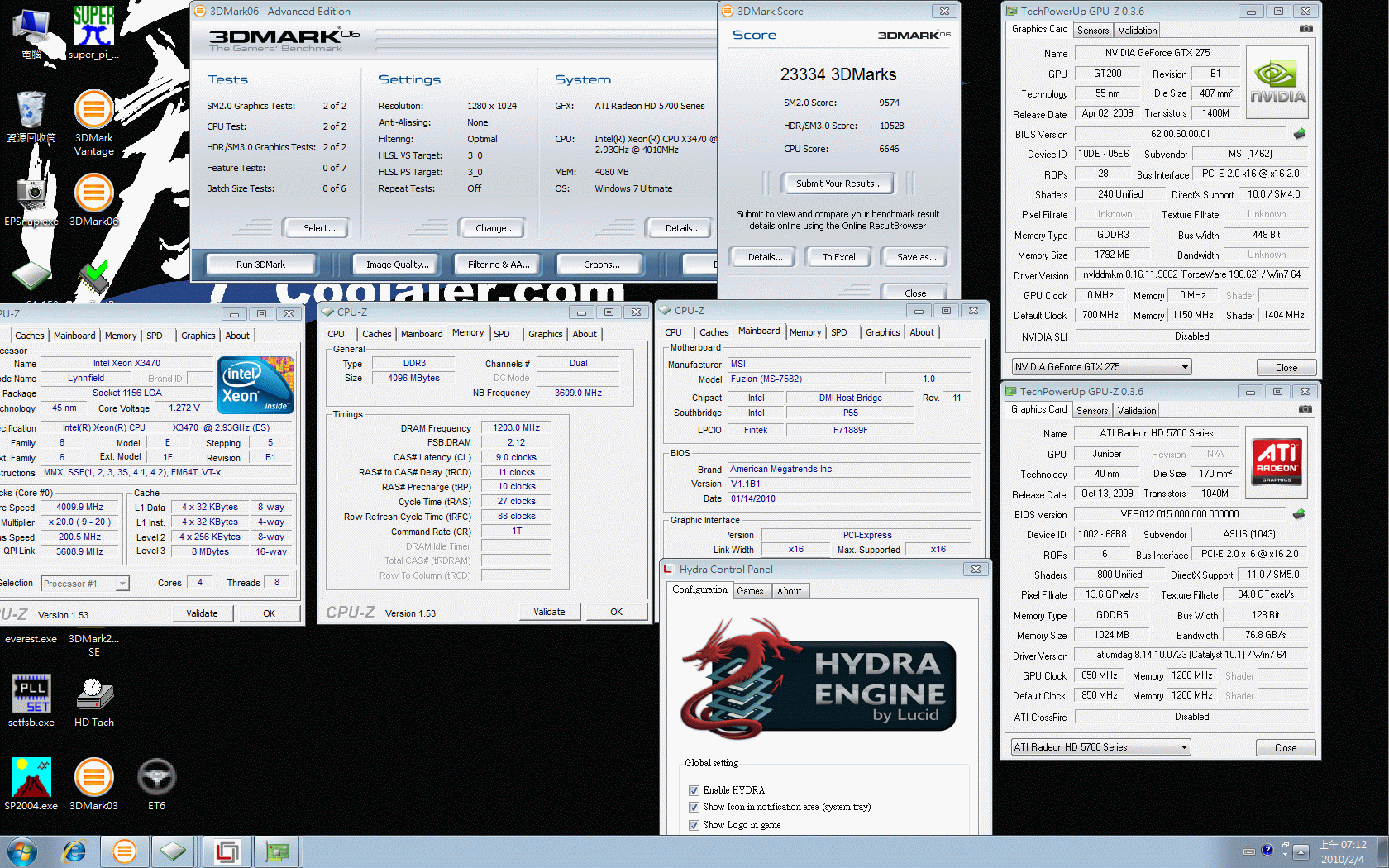Open SP2004.exe desktop icon

[31, 784]
